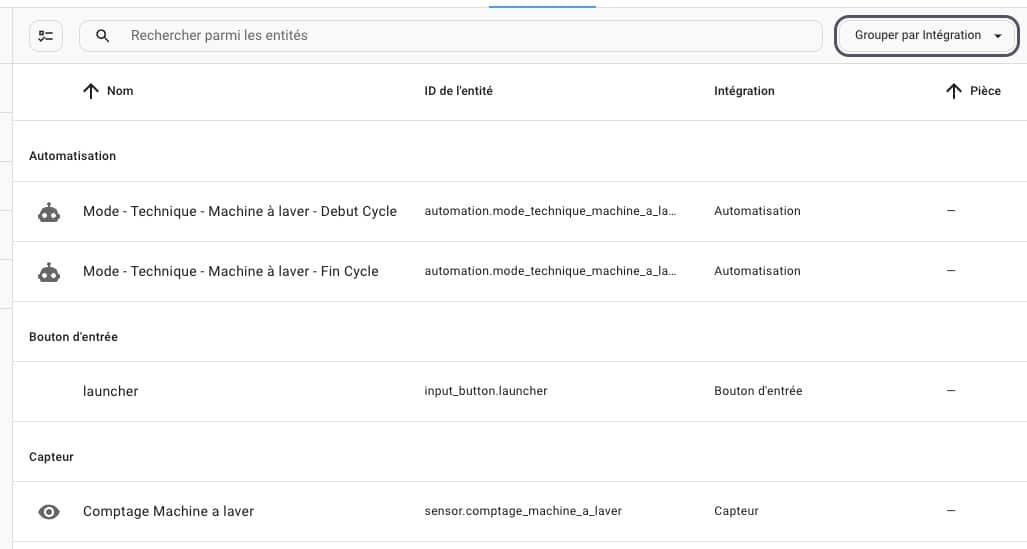The height and width of the screenshot is (549, 1027).
Task: Click the sort arrow beside Nom
Action: [x=90, y=91]
